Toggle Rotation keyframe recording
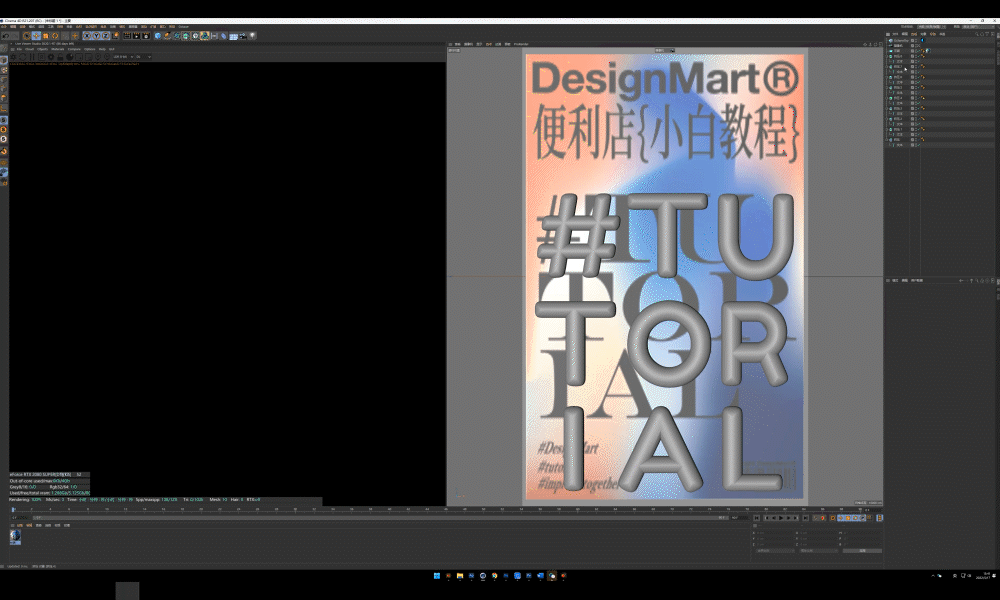Image resolution: width=1000 pixels, height=600 pixels. point(855,518)
